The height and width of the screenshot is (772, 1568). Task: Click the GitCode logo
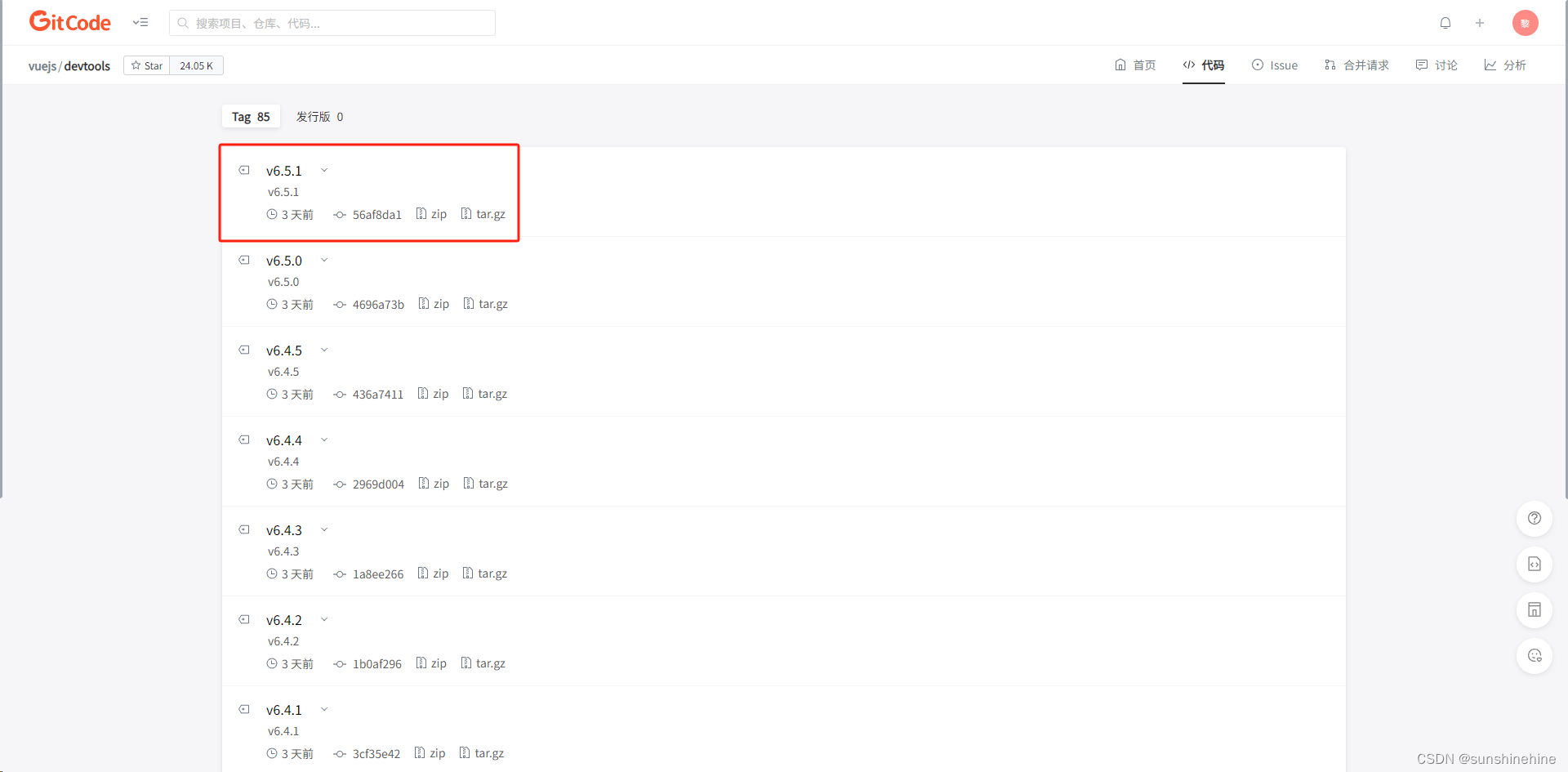(70, 22)
